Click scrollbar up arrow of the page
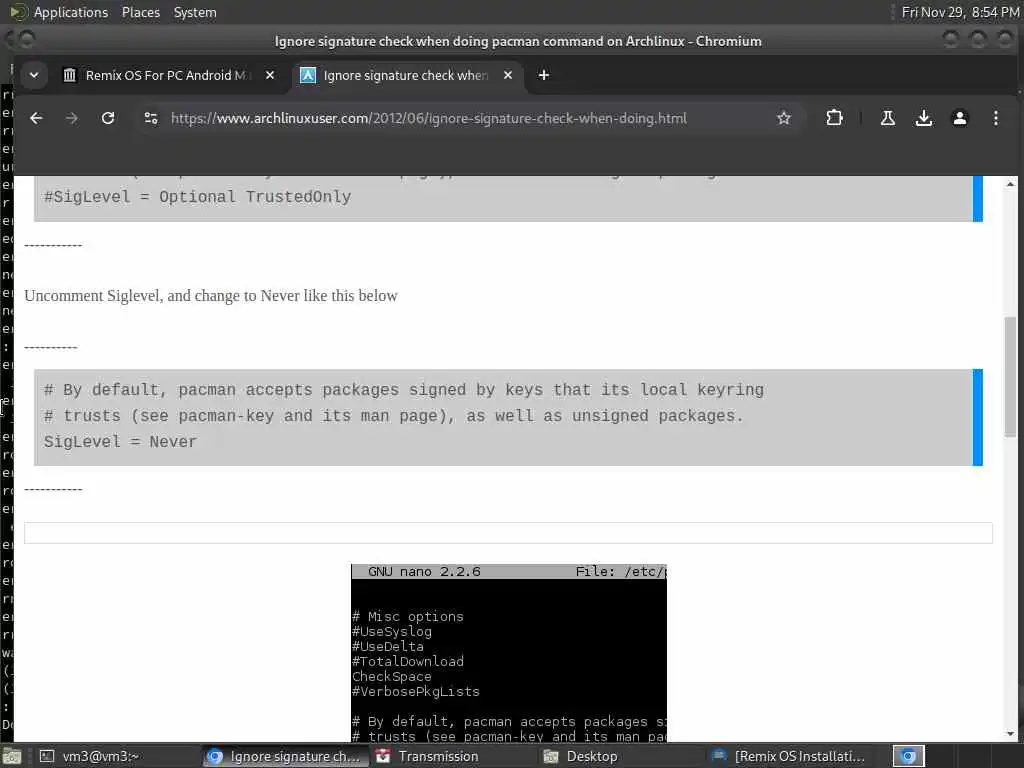This screenshot has width=1024, height=768. (1010, 184)
